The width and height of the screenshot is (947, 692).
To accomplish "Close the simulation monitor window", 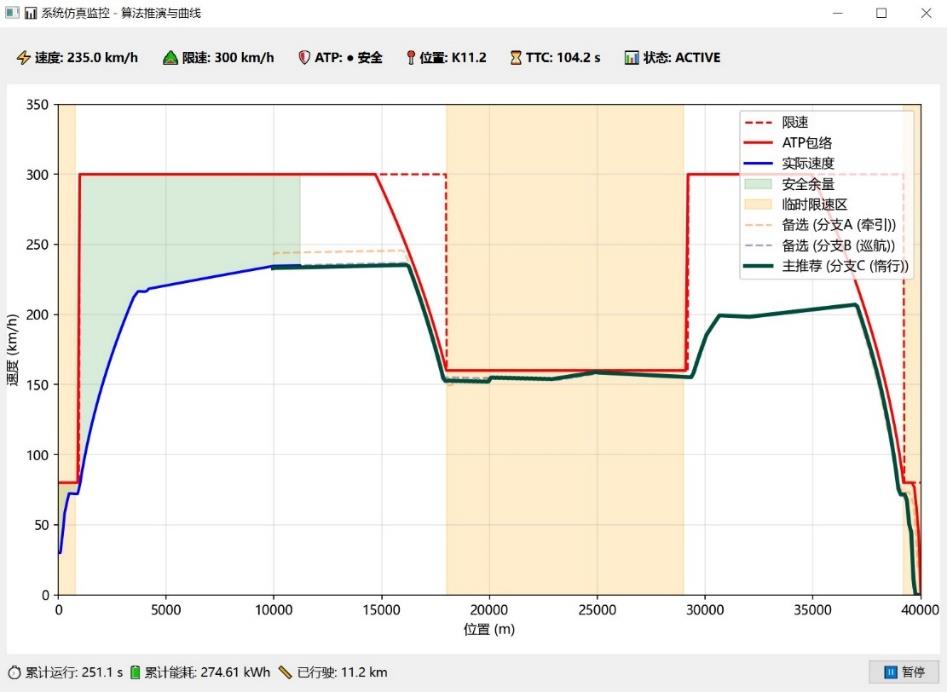I will click(x=926, y=13).
